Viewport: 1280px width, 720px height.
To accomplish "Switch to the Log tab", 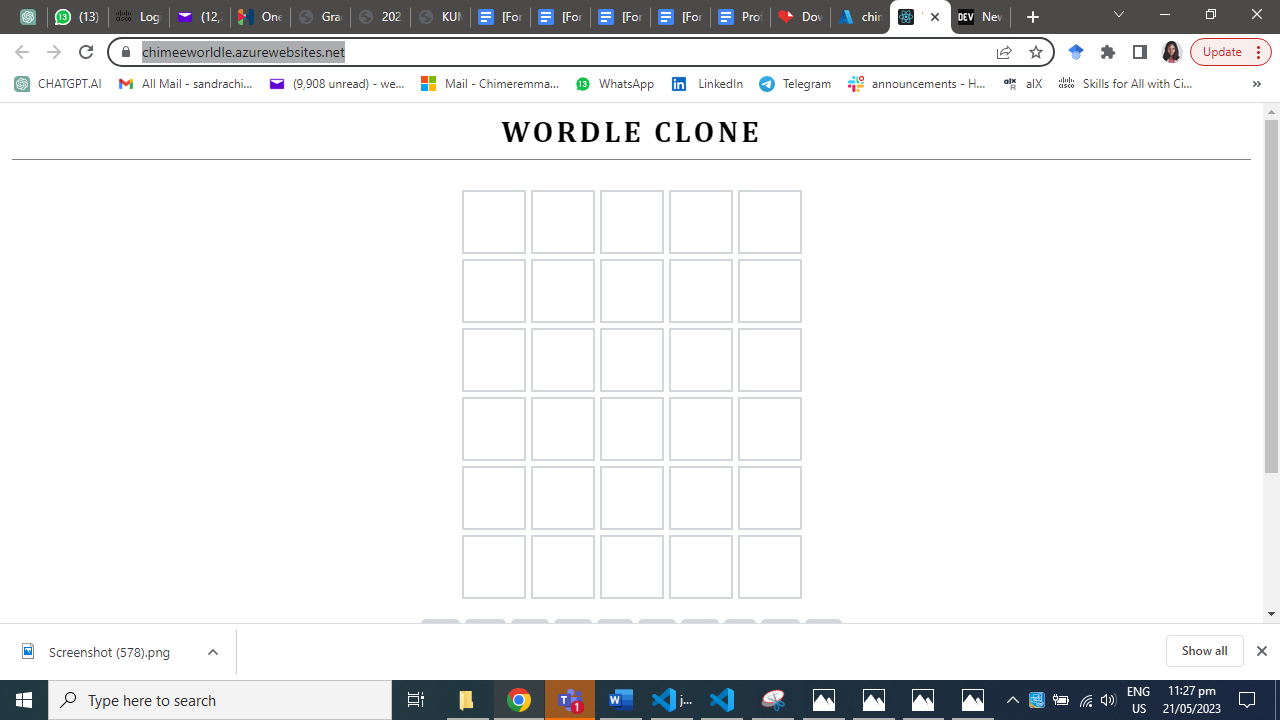I will [138, 17].
